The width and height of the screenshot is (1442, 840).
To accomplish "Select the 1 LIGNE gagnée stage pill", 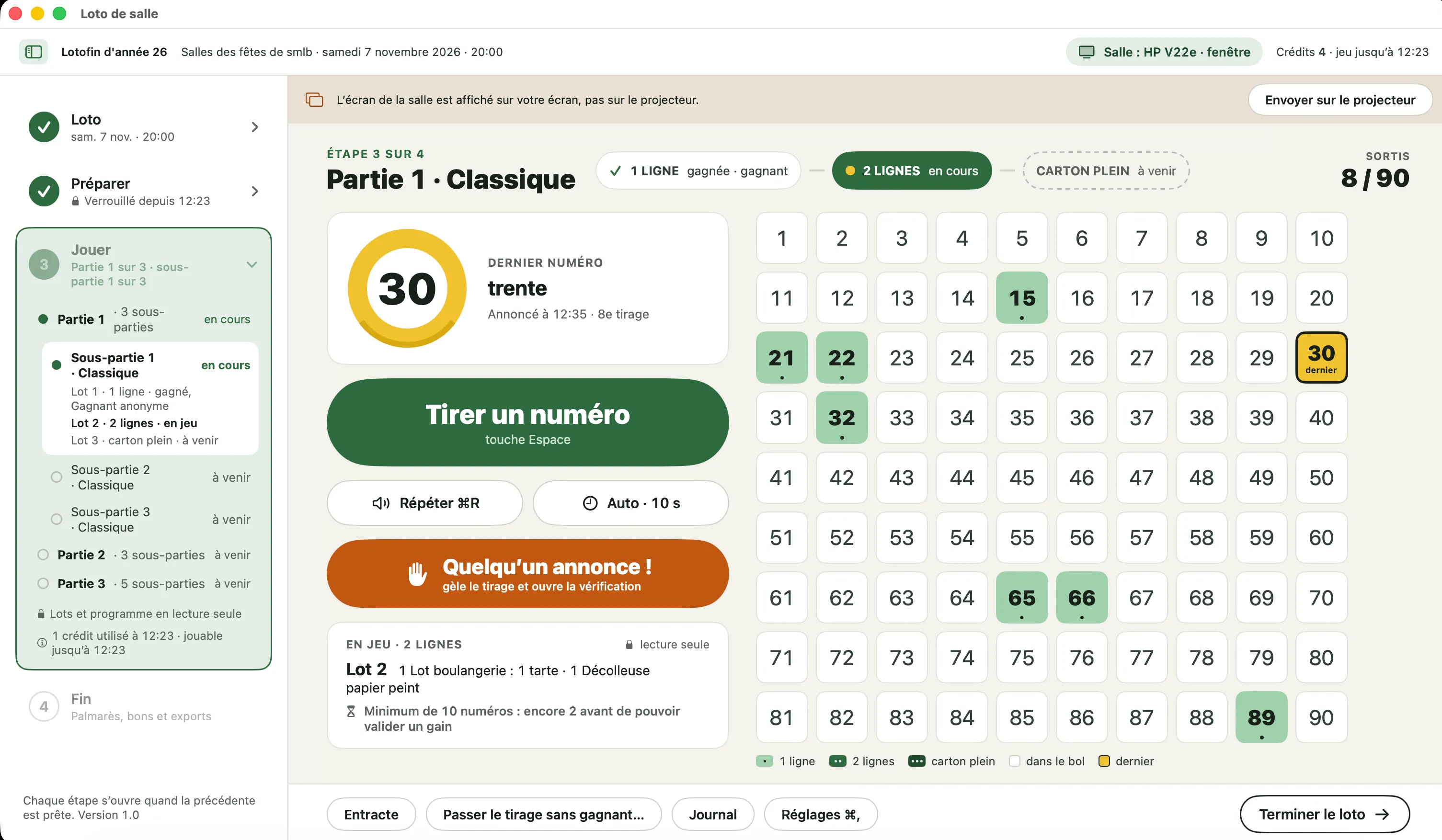I will [x=698, y=170].
